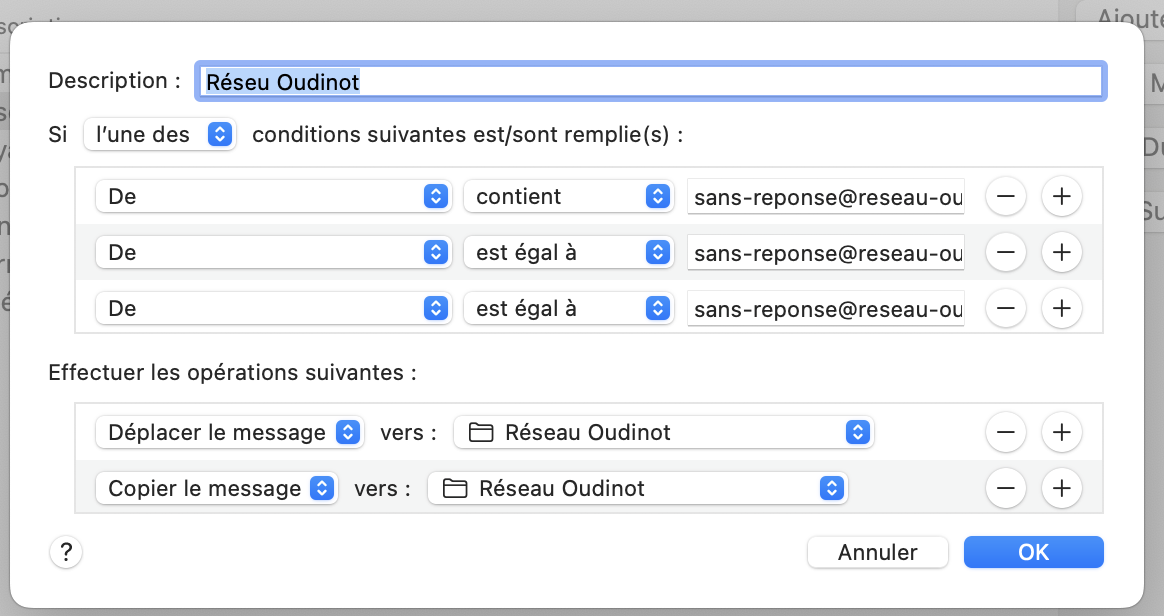Delete the 'Déplacer le message' action row
Image resolution: width=1164 pixels, height=616 pixels.
pos(1006,432)
